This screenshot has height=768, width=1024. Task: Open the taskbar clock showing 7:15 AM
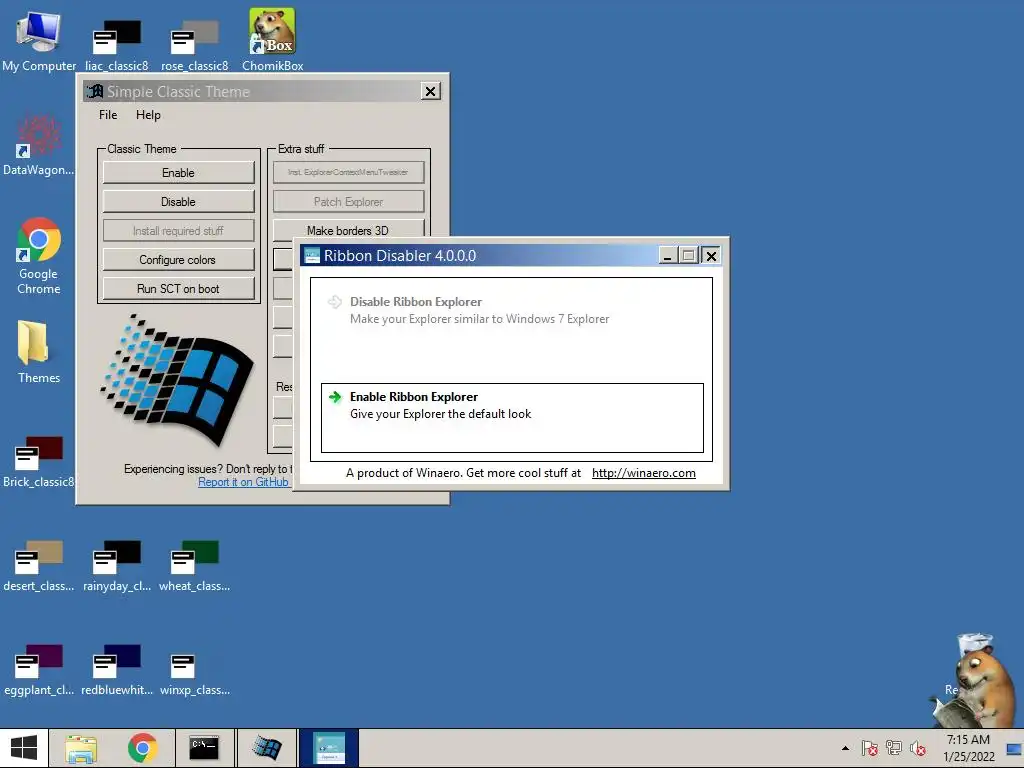click(x=968, y=748)
